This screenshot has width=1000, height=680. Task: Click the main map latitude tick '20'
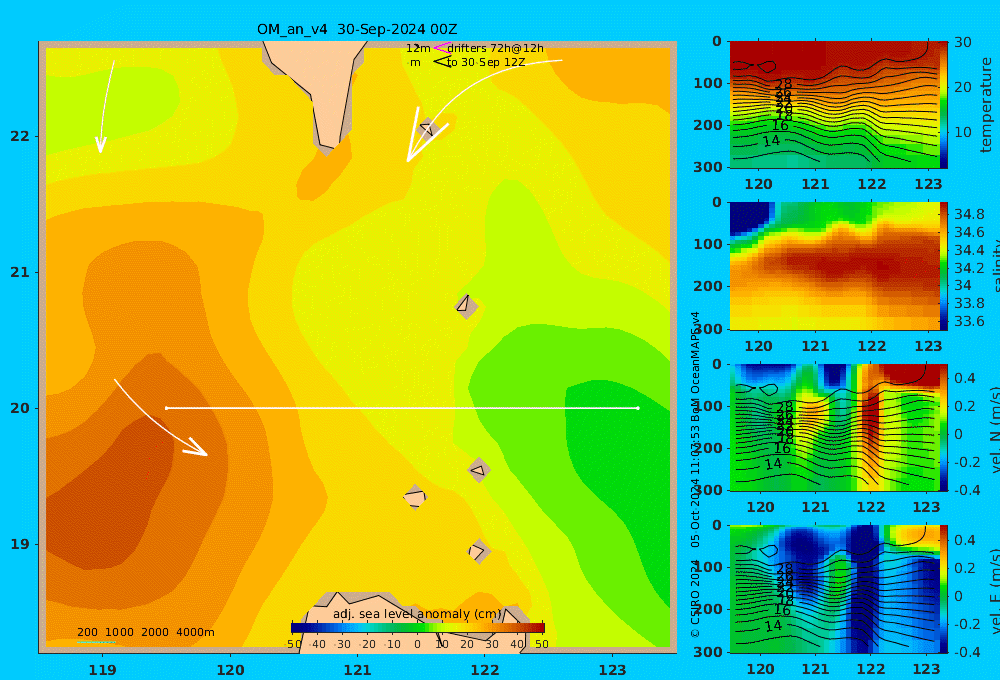click(20, 408)
